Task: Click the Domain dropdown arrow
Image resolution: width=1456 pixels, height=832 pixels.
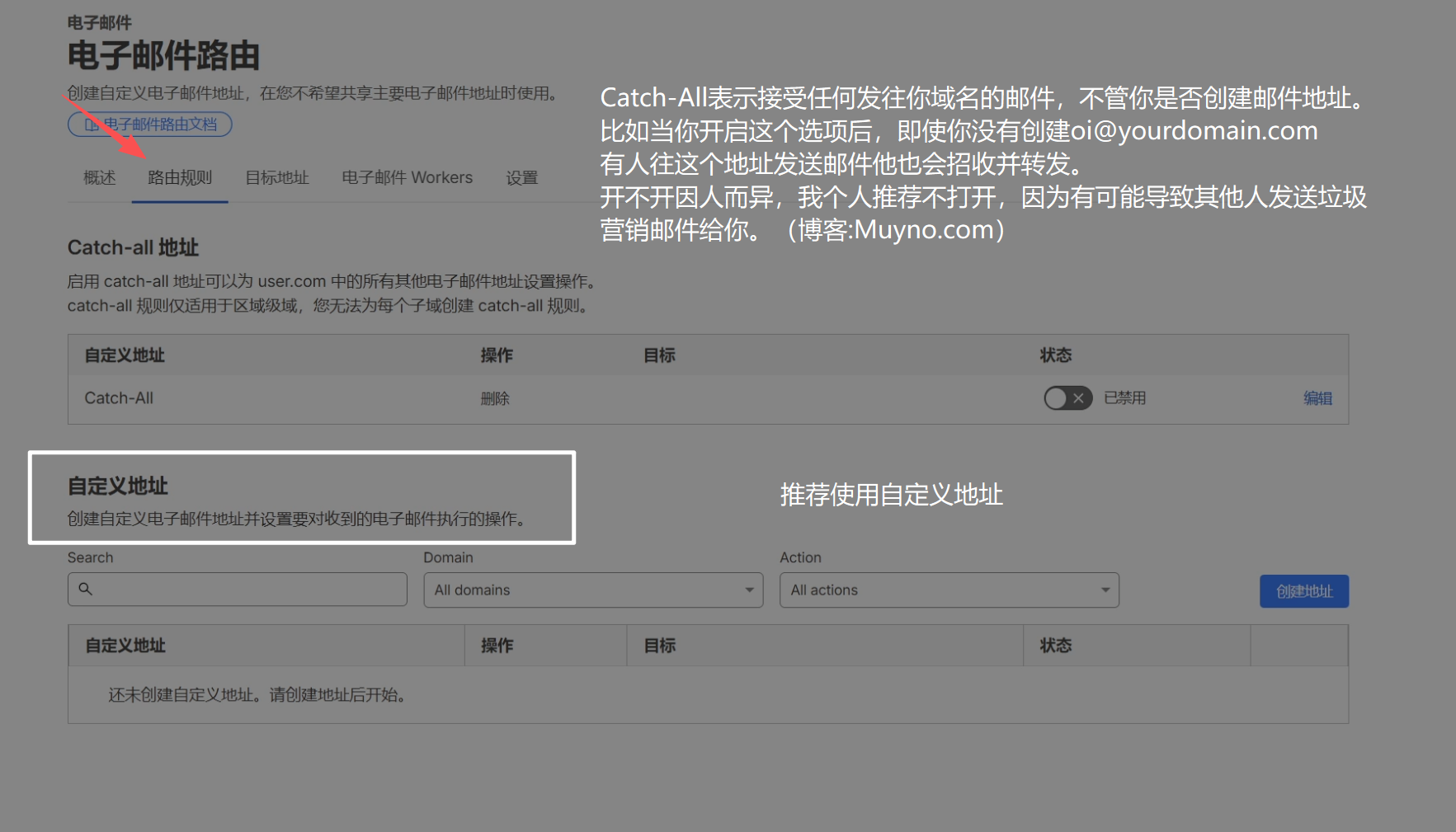Action: [x=749, y=590]
